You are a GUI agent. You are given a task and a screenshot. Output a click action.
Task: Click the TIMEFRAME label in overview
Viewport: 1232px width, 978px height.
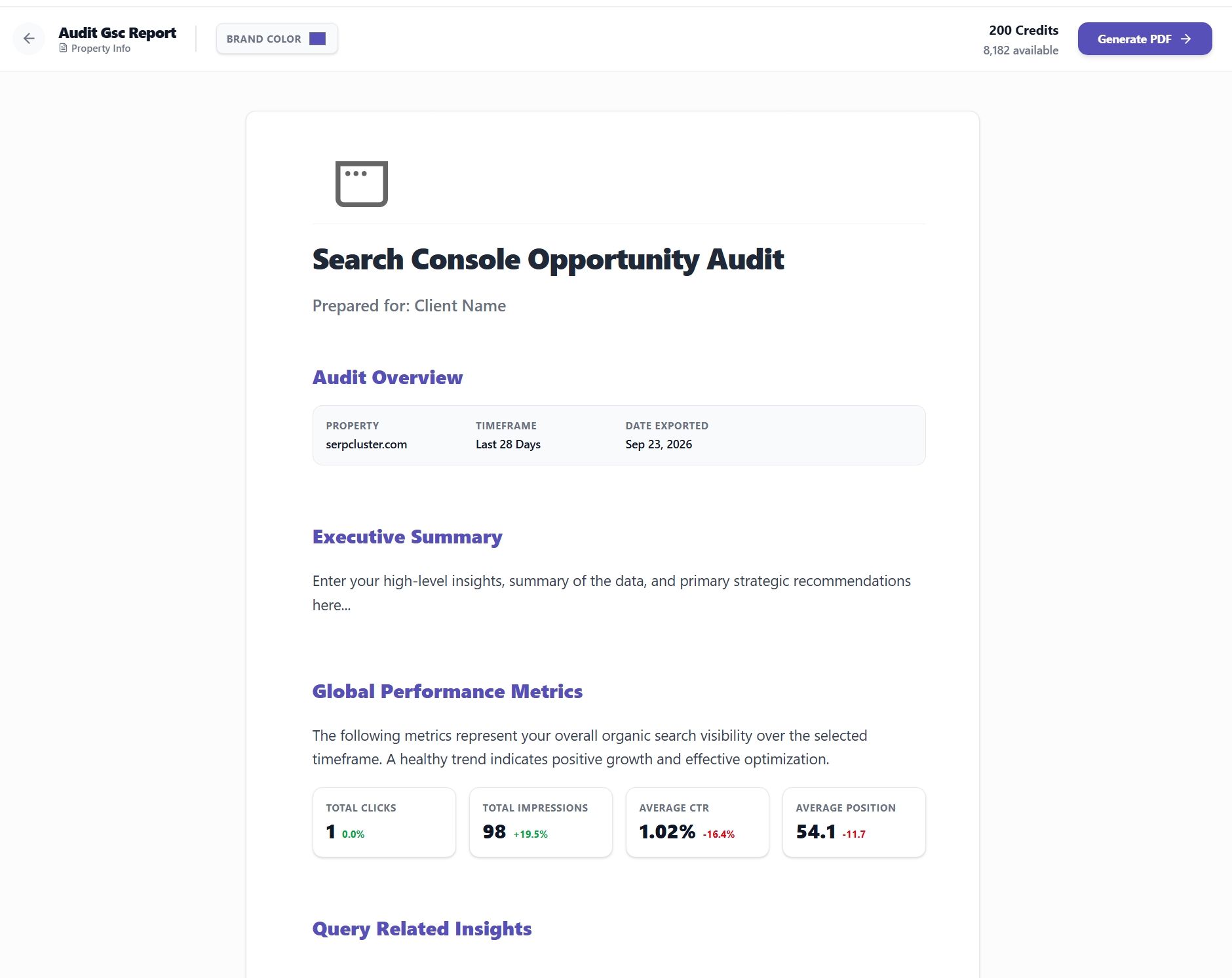(506, 426)
